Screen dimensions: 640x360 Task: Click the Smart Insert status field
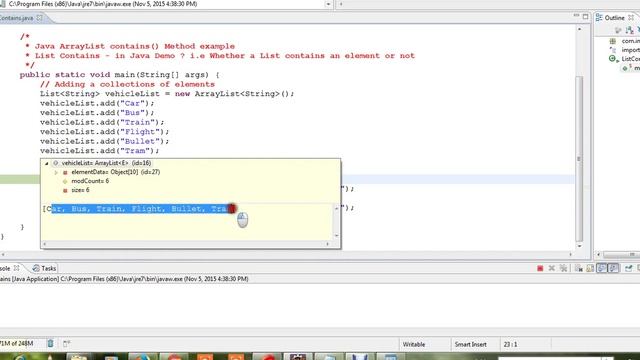[470, 344]
